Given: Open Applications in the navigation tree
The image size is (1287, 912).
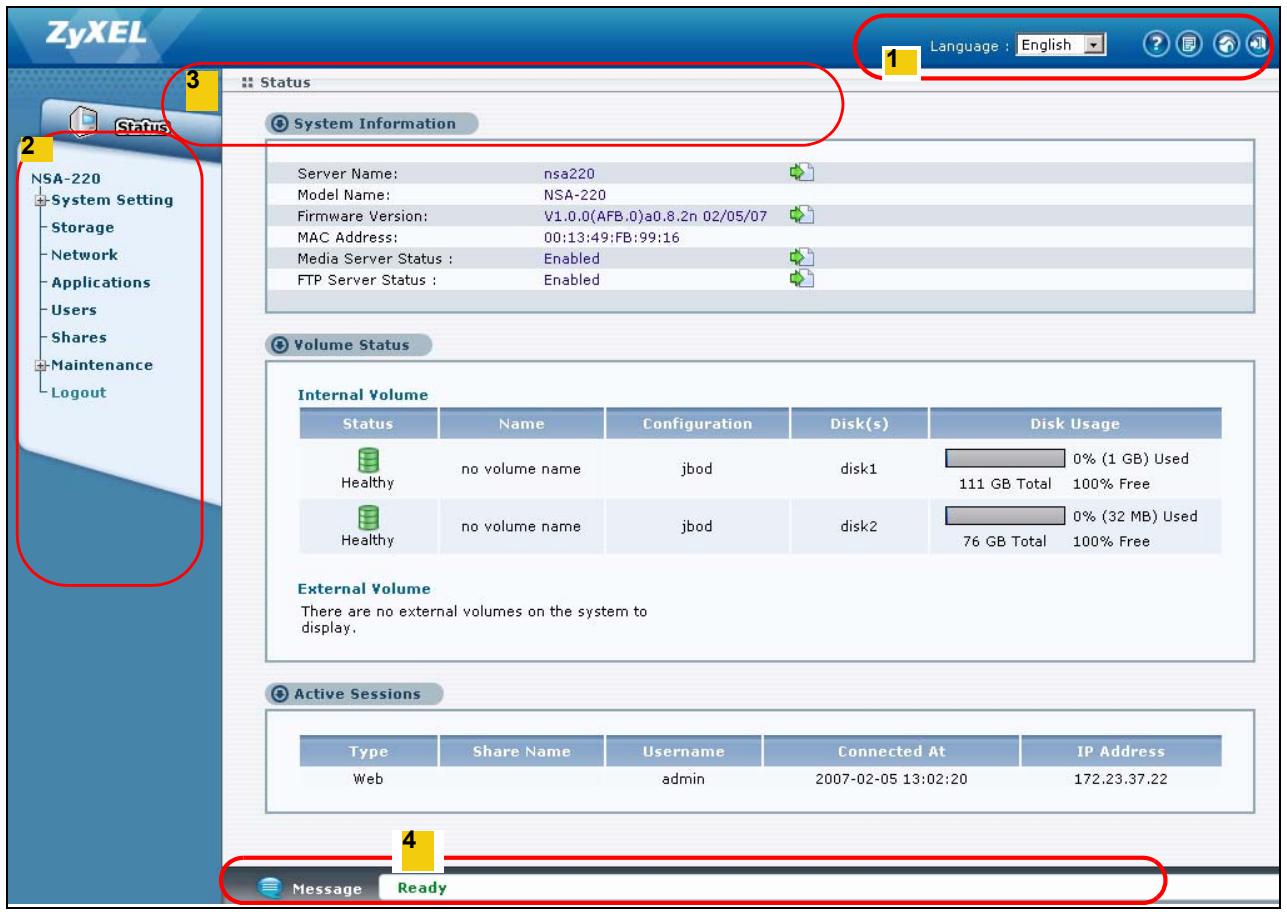Looking at the screenshot, I should [x=100, y=282].
